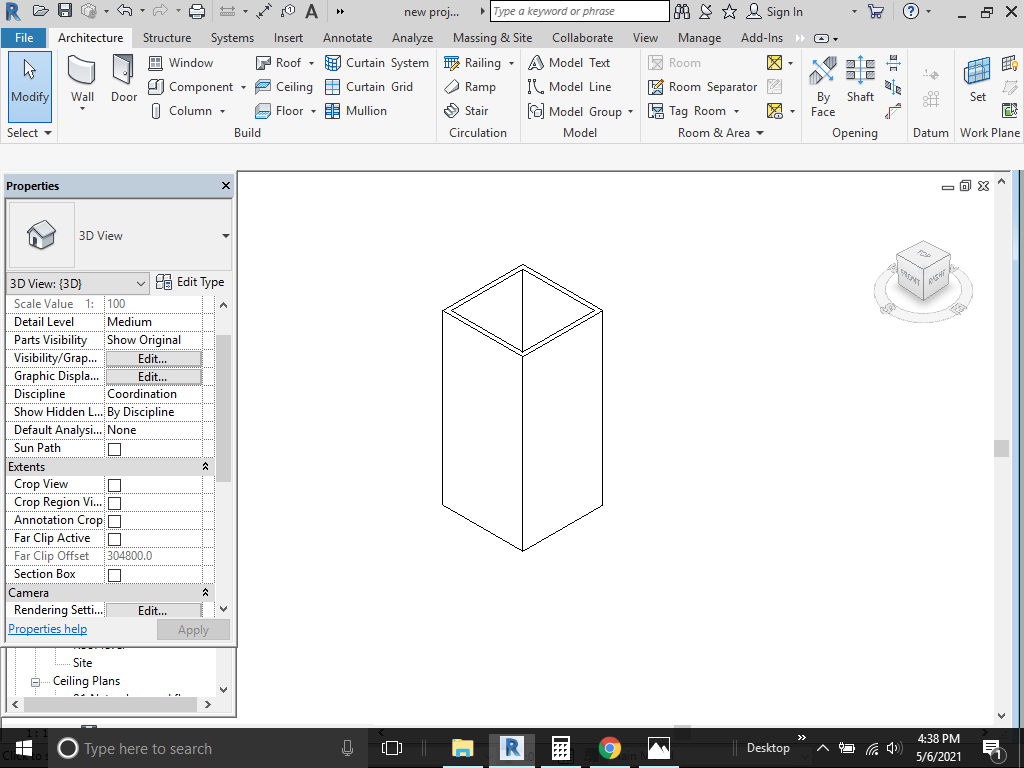Edit Graphic Display options
Image resolution: width=1024 pixels, height=768 pixels.
pos(153,377)
